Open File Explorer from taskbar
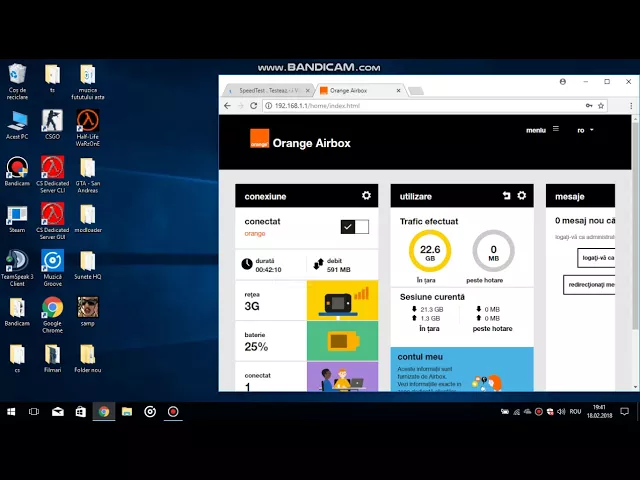This screenshot has width=640, height=480. pyautogui.click(x=127, y=411)
